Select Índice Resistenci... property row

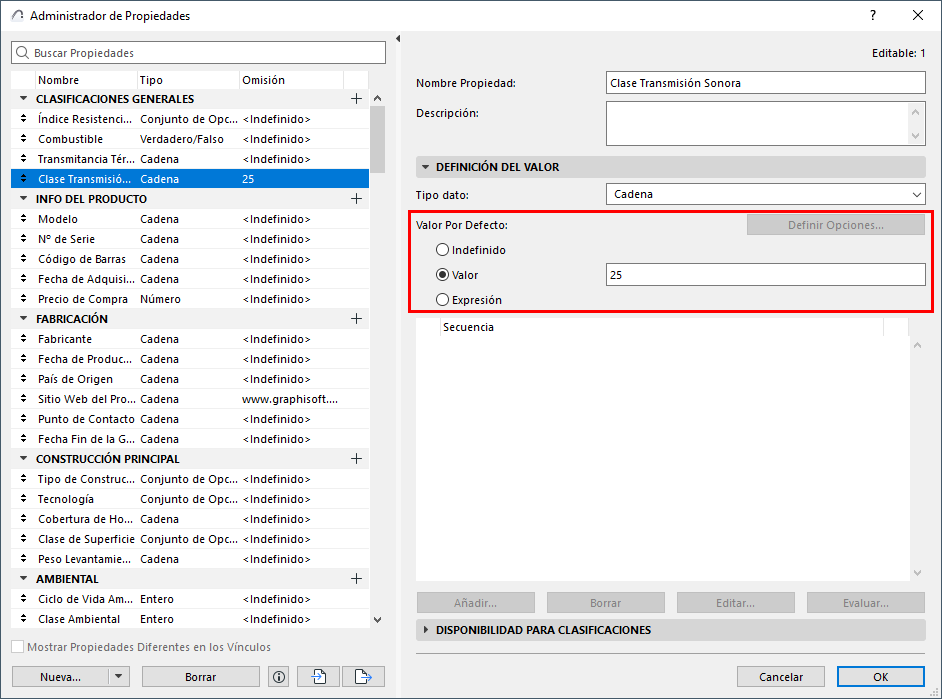tap(190, 119)
